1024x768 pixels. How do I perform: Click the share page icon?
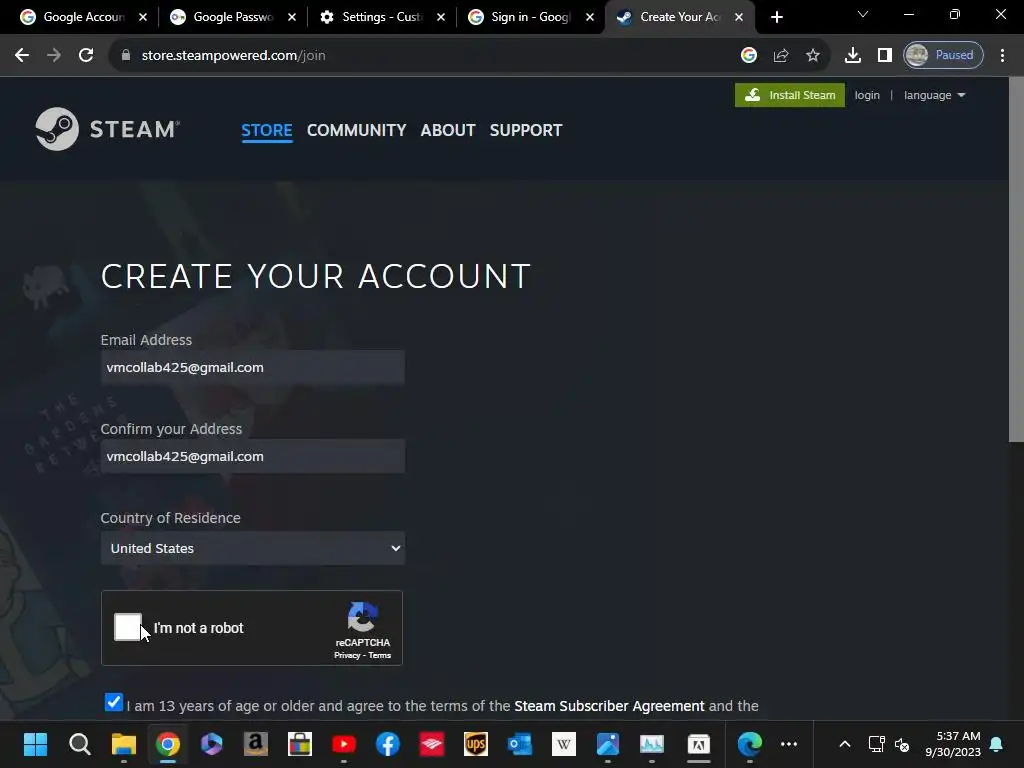[x=780, y=56]
